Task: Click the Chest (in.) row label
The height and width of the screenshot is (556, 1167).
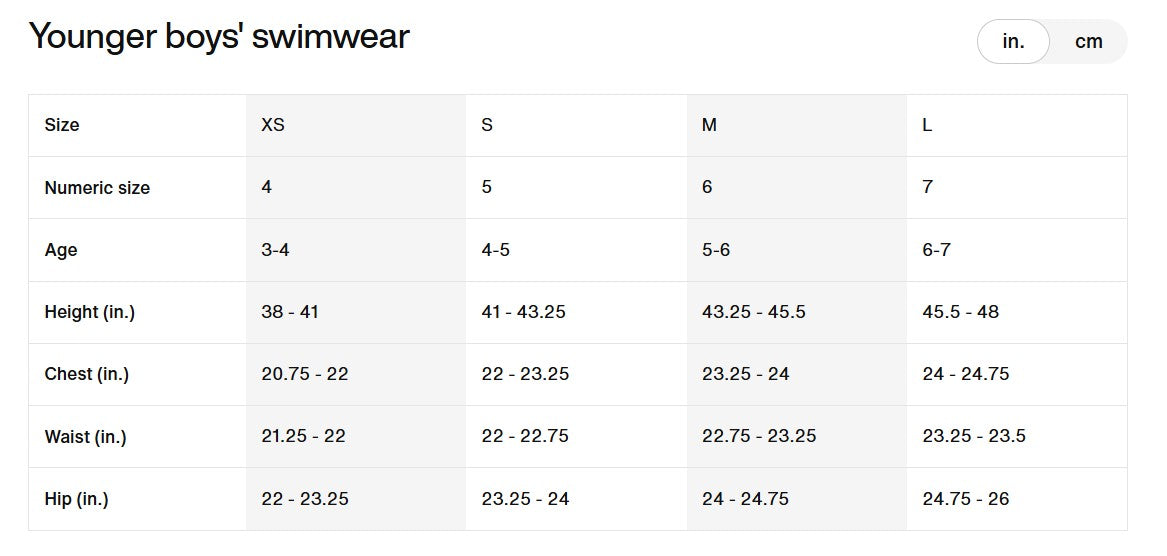Action: pos(87,374)
